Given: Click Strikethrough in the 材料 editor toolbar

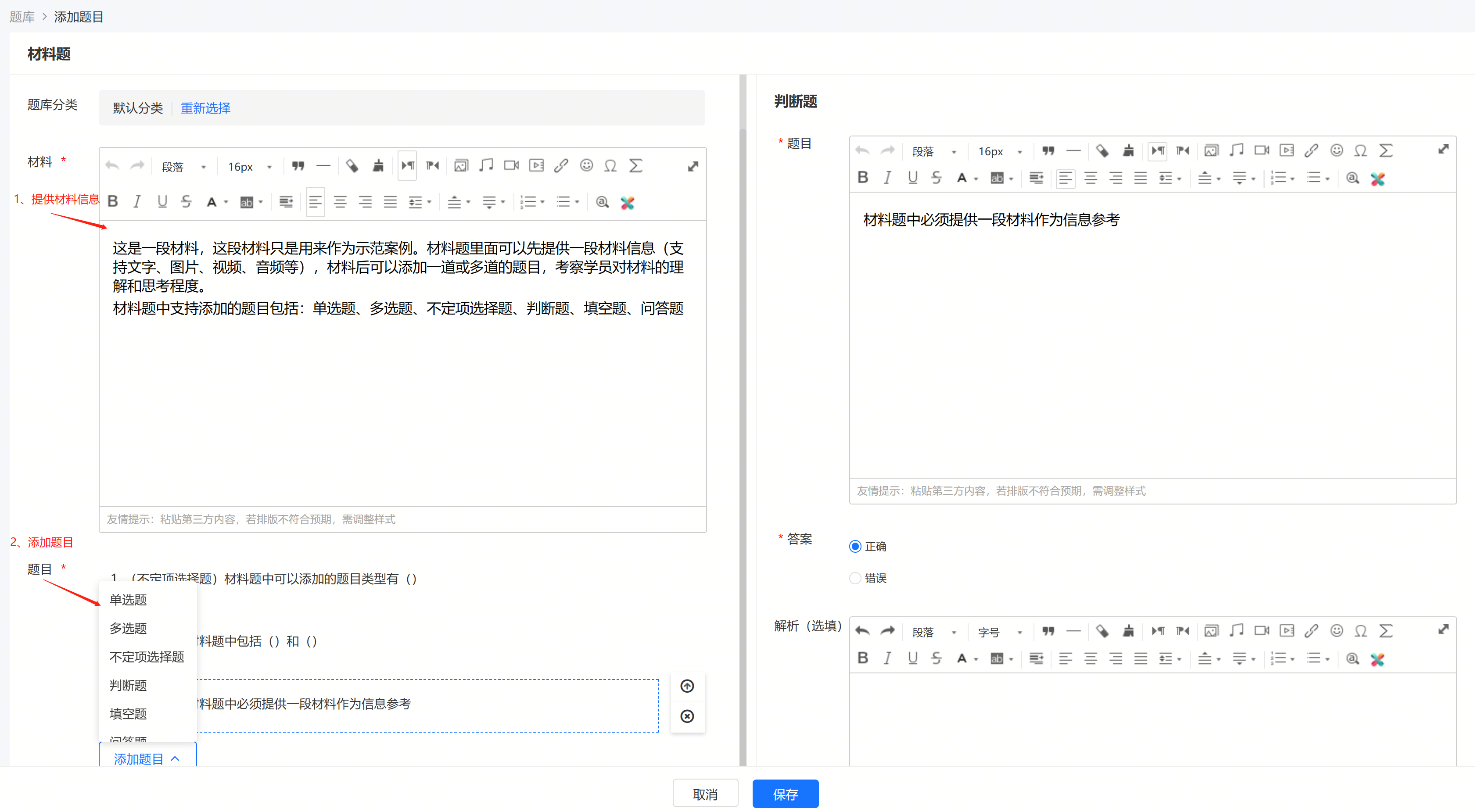Looking at the screenshot, I should click(186, 201).
